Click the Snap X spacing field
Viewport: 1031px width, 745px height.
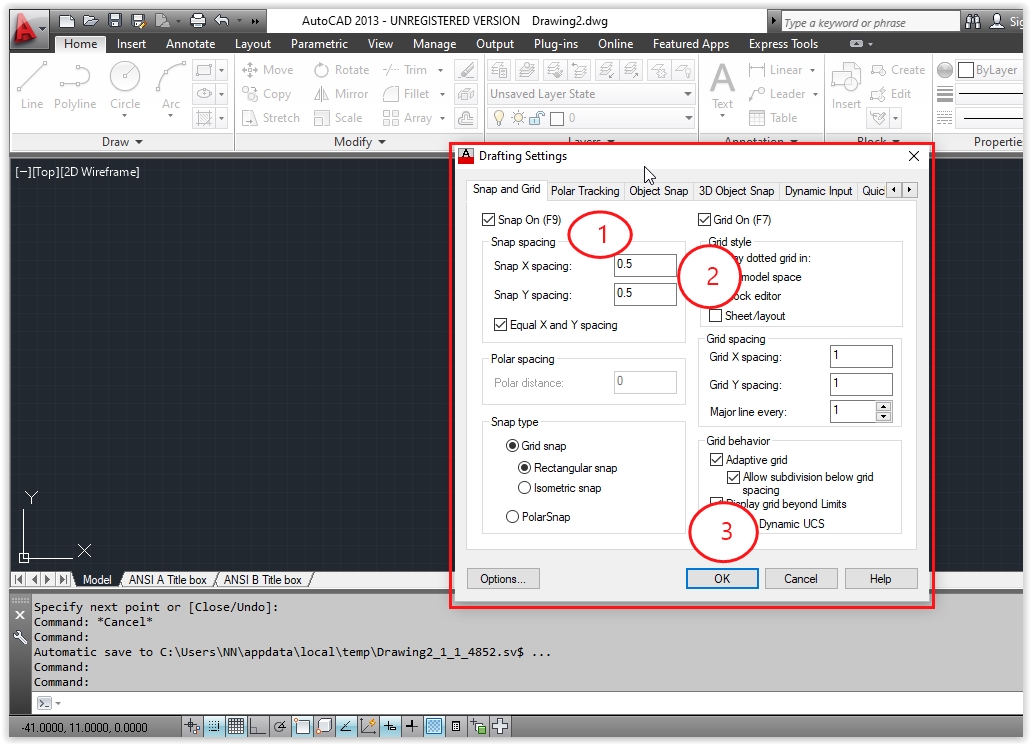click(x=645, y=265)
